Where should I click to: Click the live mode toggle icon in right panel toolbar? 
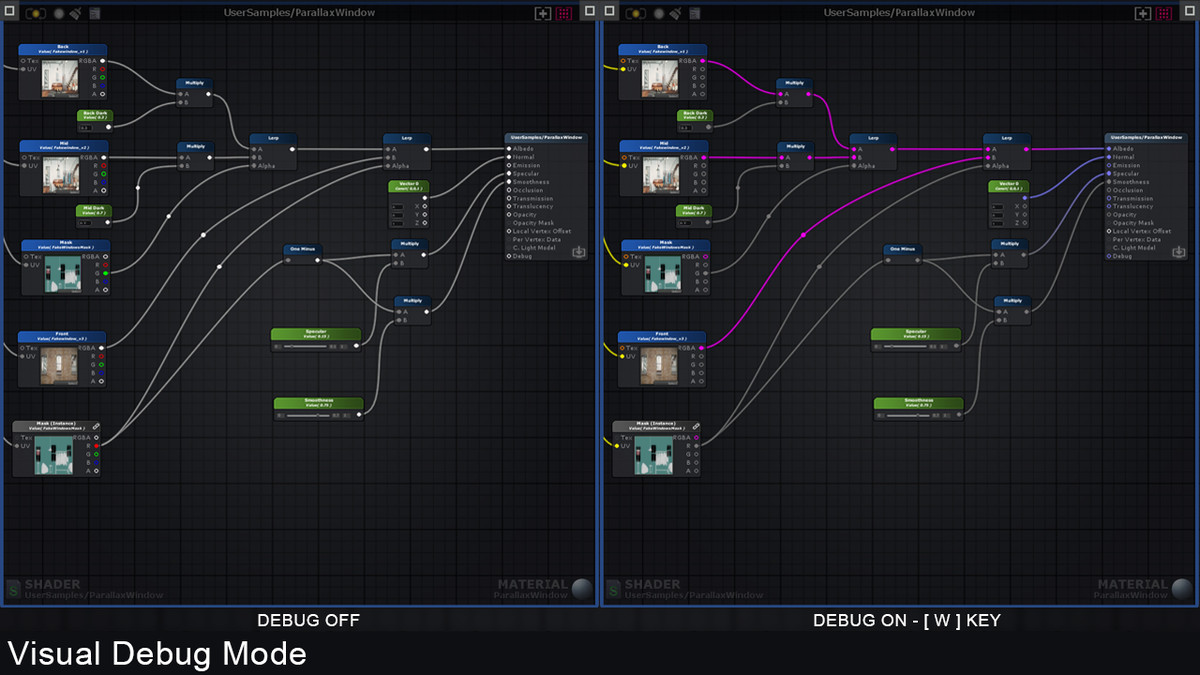pos(635,14)
